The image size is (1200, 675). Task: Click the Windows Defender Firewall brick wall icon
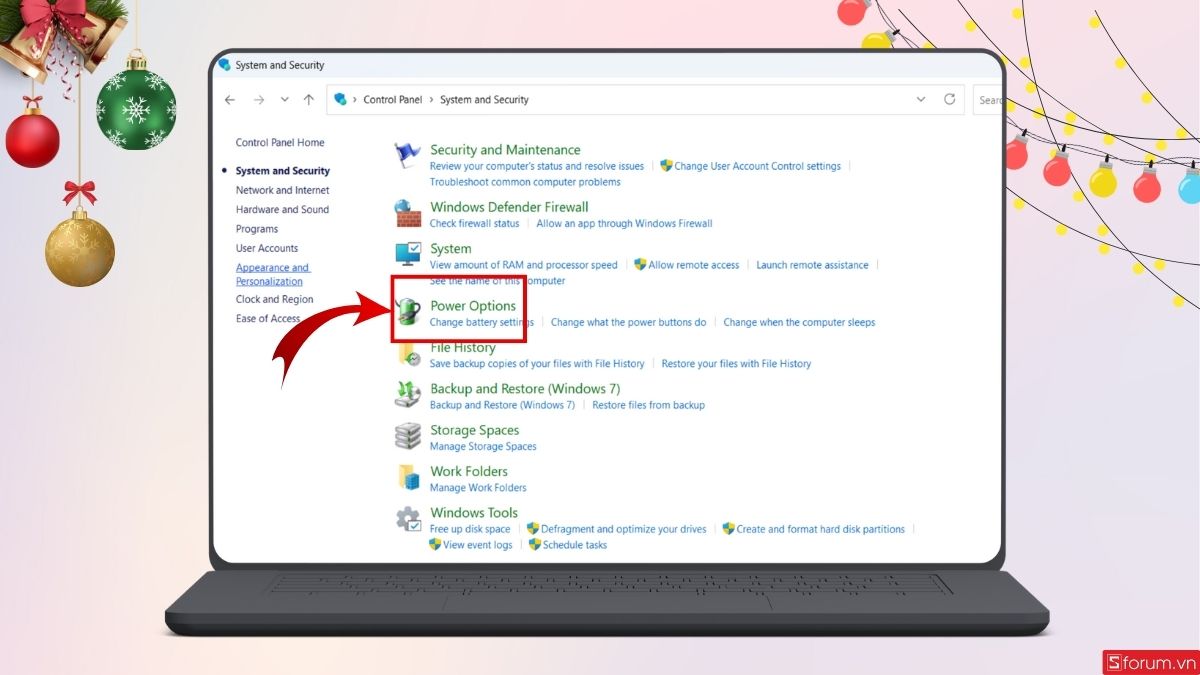407,213
